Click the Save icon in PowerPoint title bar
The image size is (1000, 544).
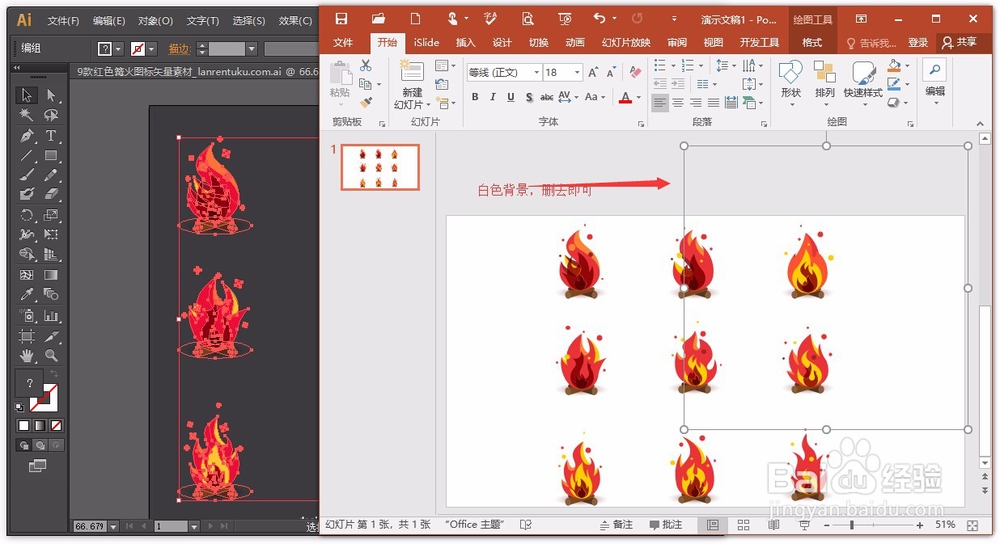click(x=342, y=18)
